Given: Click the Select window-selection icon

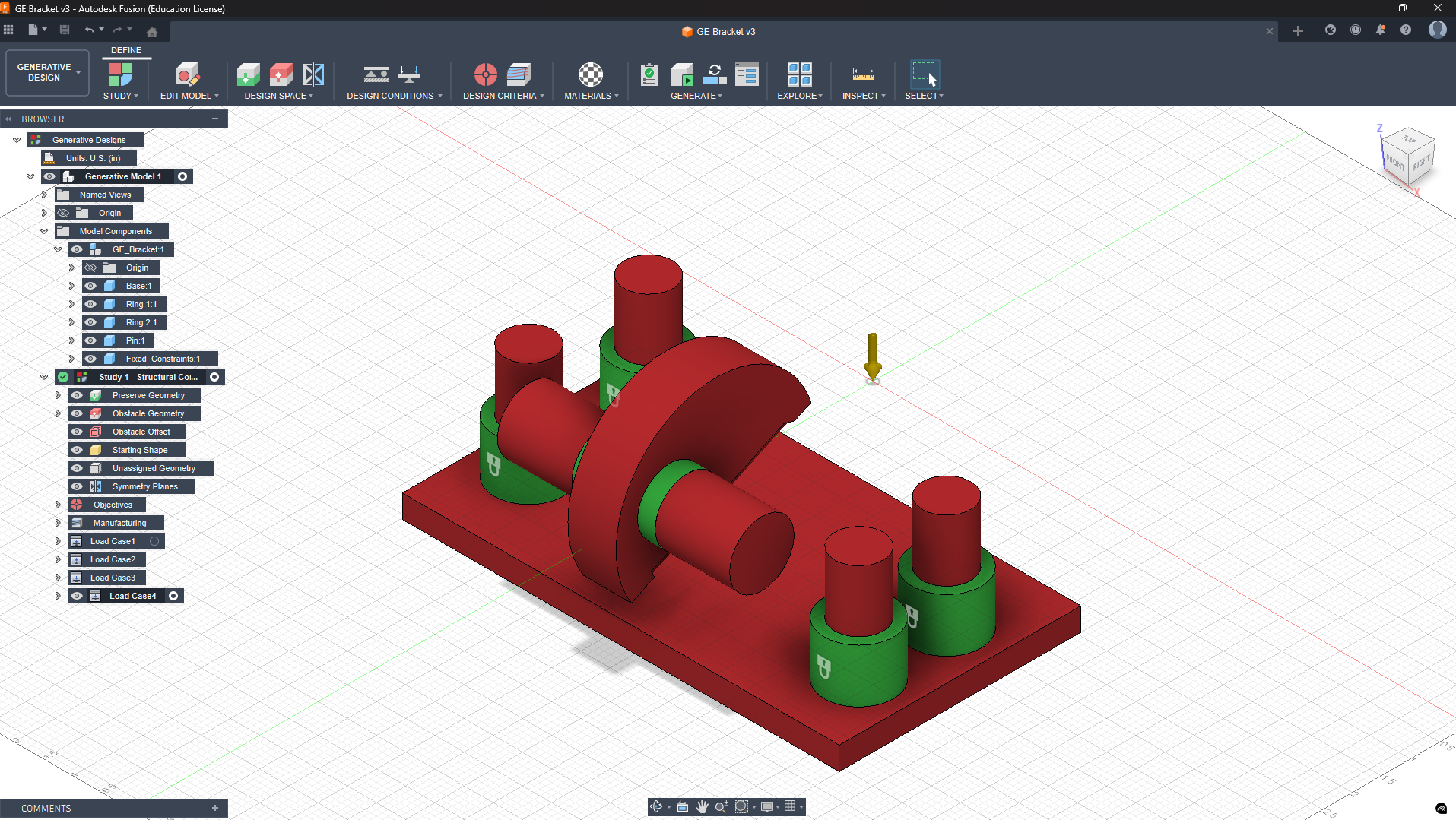Looking at the screenshot, I should [x=925, y=74].
